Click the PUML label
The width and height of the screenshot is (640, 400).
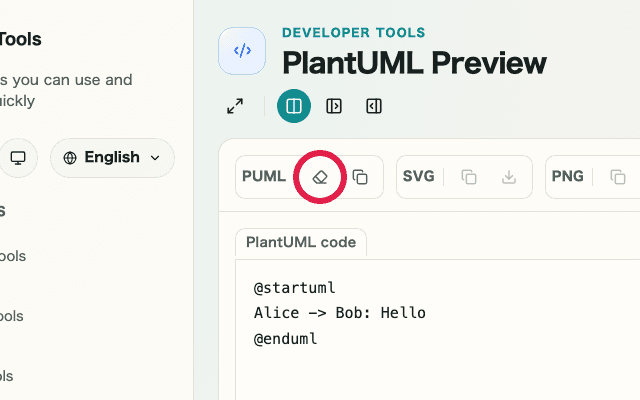pyautogui.click(x=264, y=176)
